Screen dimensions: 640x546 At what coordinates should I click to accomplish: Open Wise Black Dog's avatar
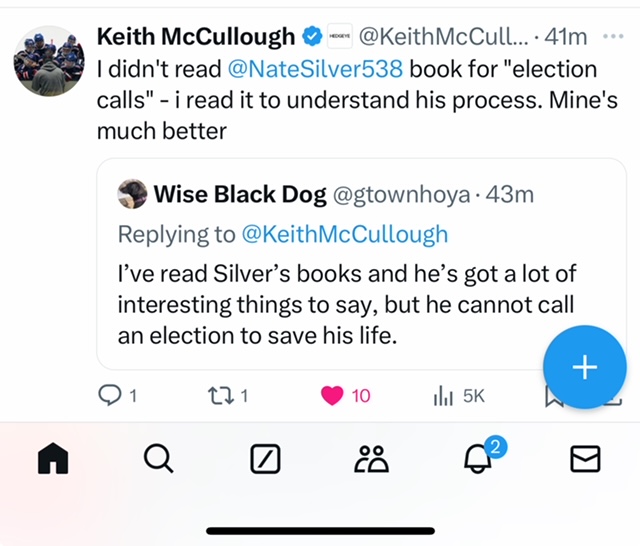(x=132, y=195)
